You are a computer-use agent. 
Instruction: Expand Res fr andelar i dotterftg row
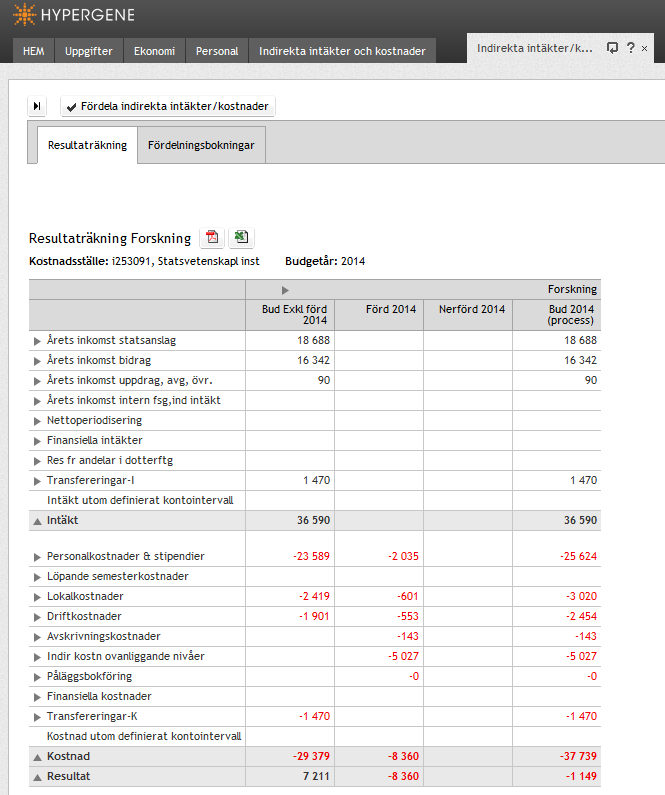(x=37, y=461)
